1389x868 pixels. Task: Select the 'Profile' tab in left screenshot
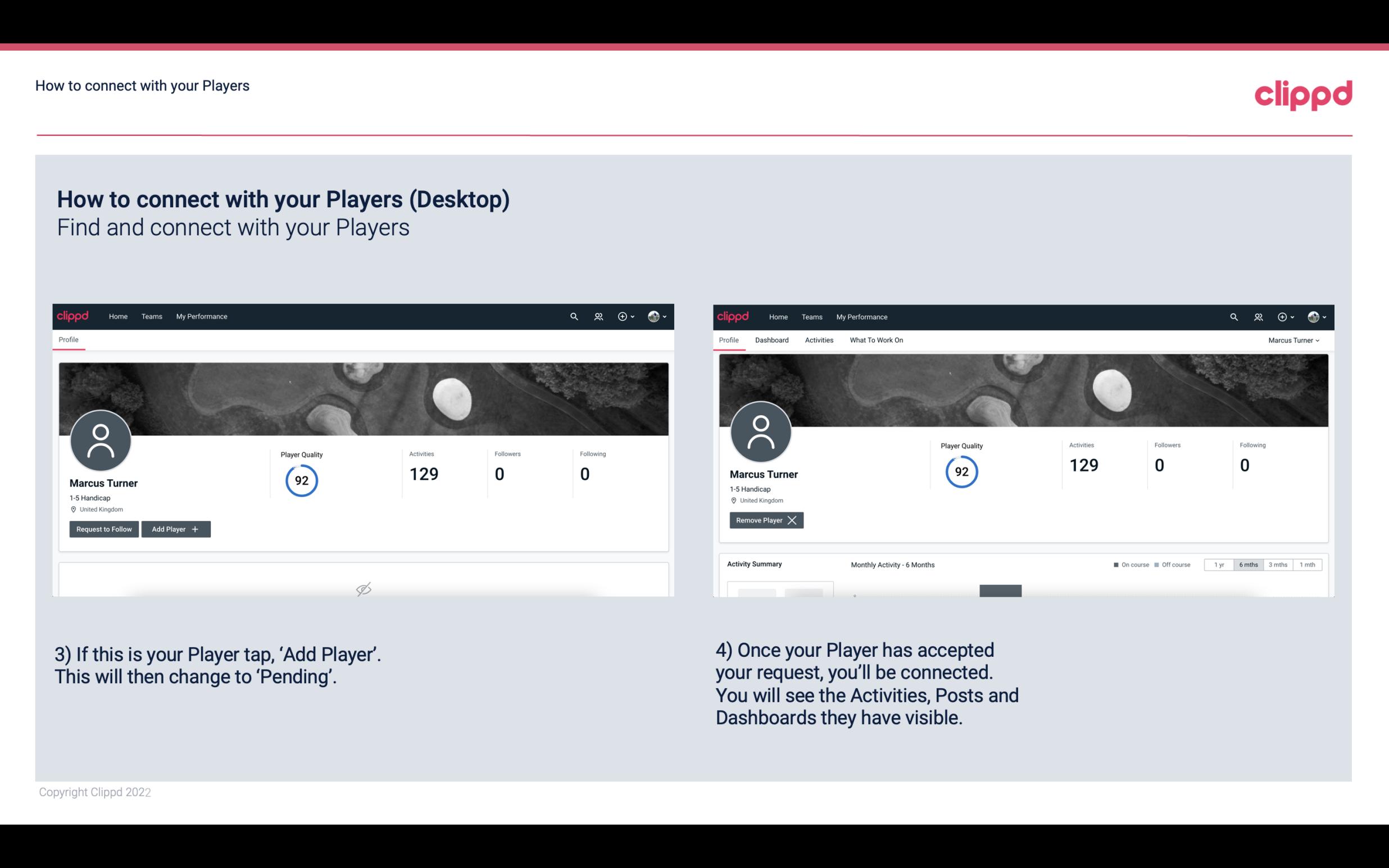pos(69,339)
